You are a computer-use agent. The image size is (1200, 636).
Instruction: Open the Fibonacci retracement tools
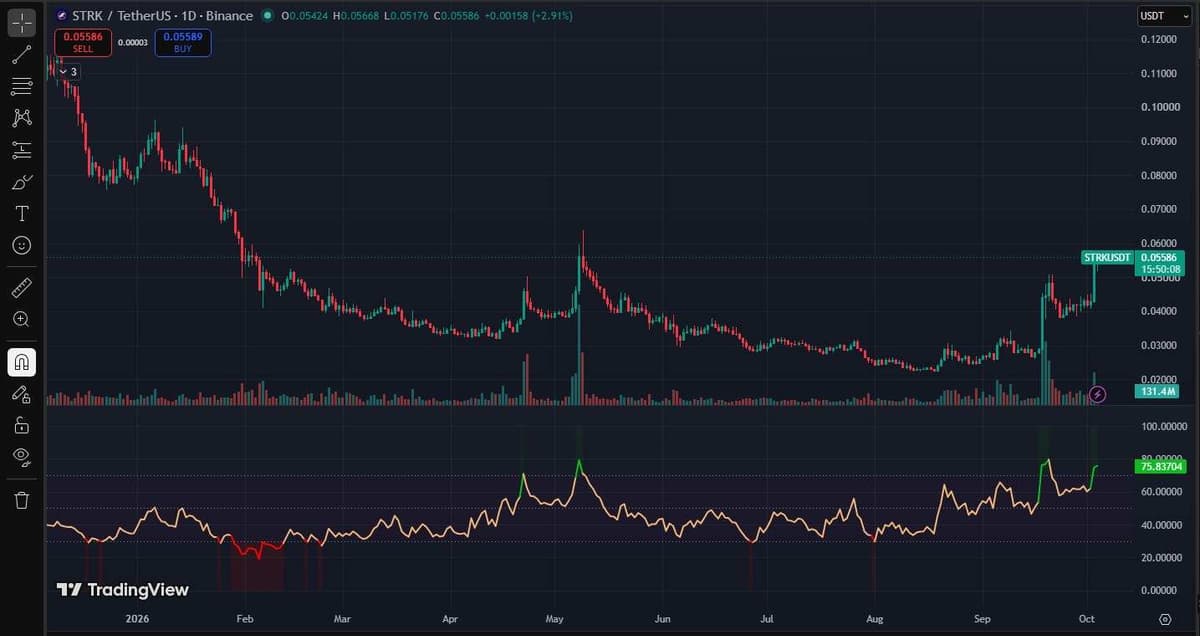coord(22,86)
